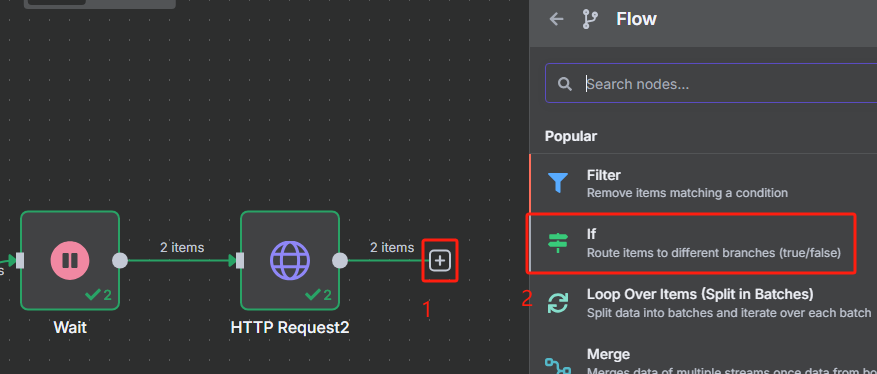877x374 pixels.
Task: Click the Wait node output connector
Action: pos(120,261)
